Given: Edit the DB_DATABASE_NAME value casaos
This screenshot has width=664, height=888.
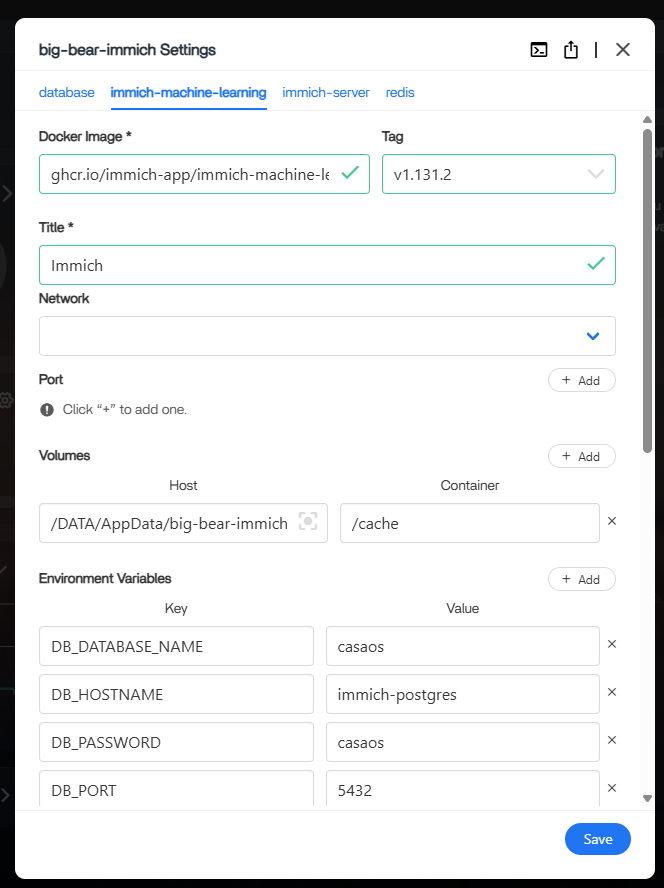Looking at the screenshot, I should [463, 646].
